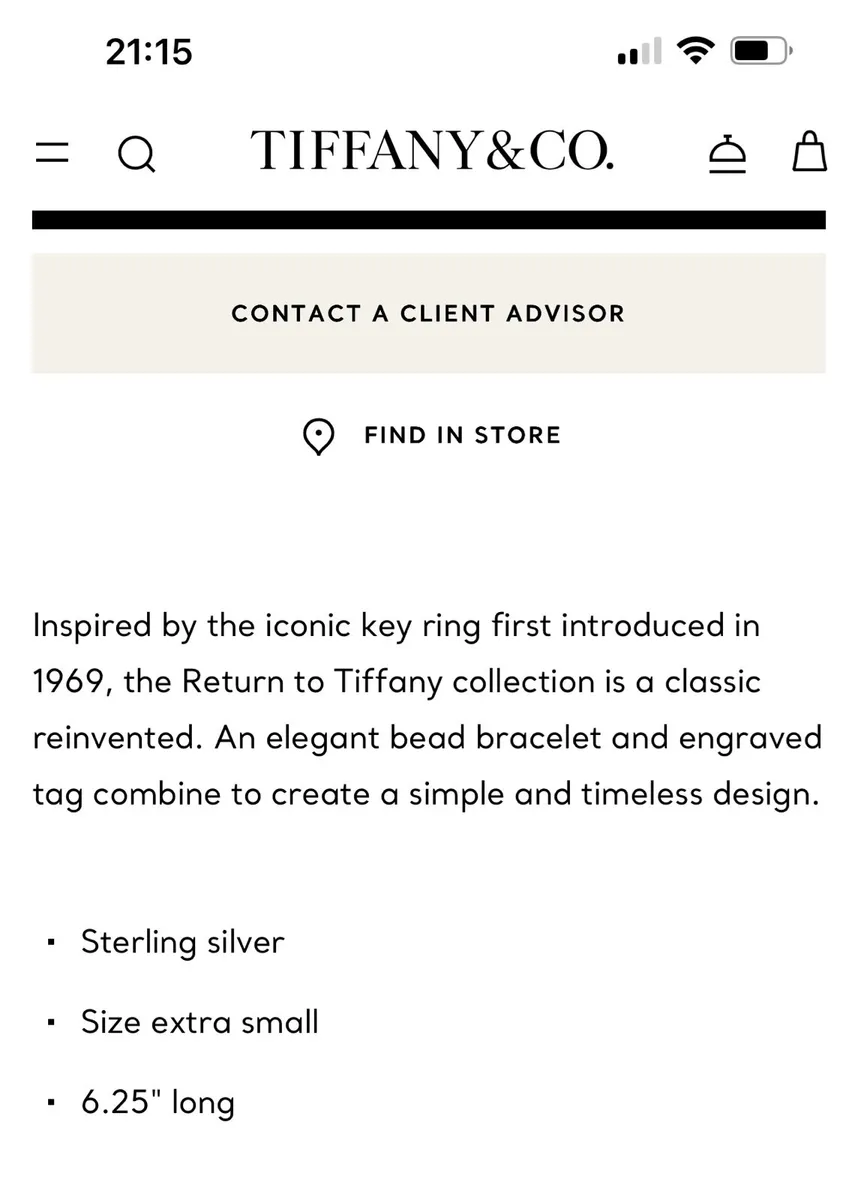
Task: Click the Tiffany & Co. logo
Action: (x=433, y=150)
